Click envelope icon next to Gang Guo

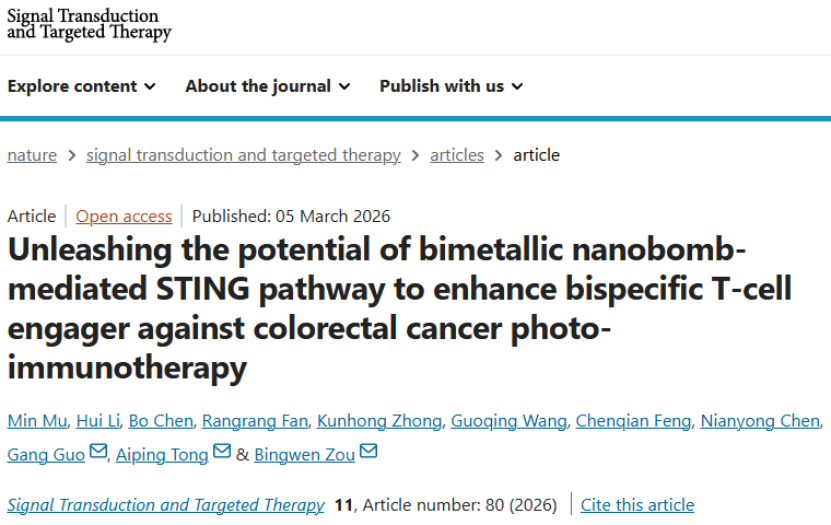click(98, 452)
